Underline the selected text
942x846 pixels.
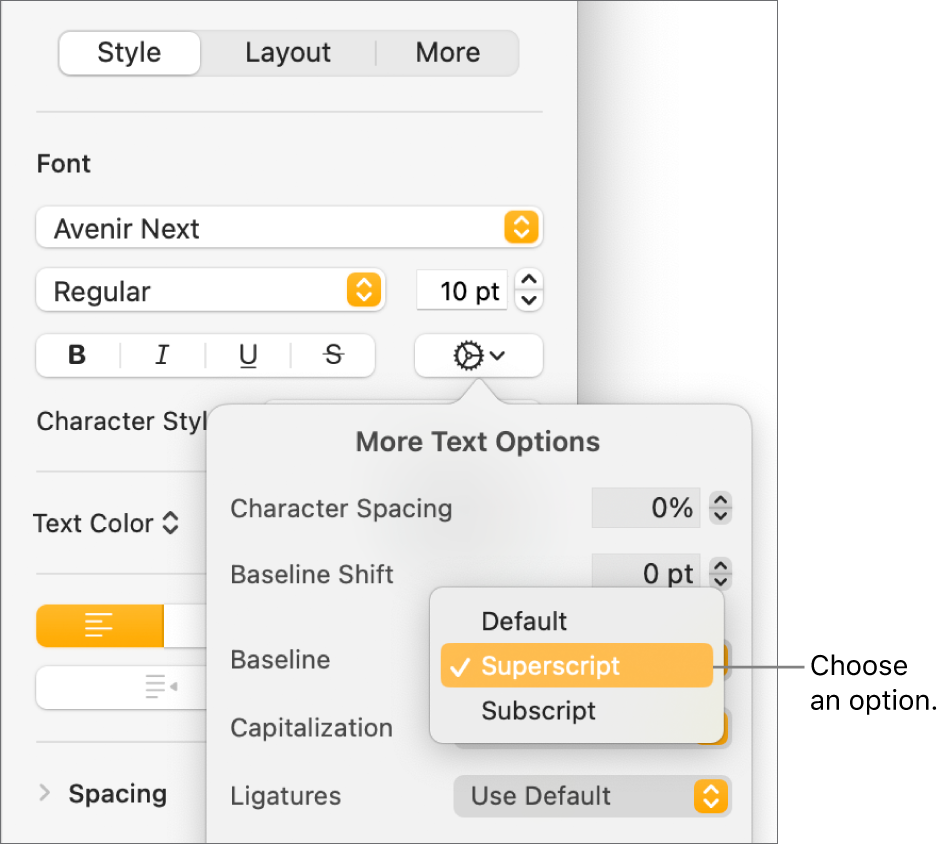(x=248, y=355)
